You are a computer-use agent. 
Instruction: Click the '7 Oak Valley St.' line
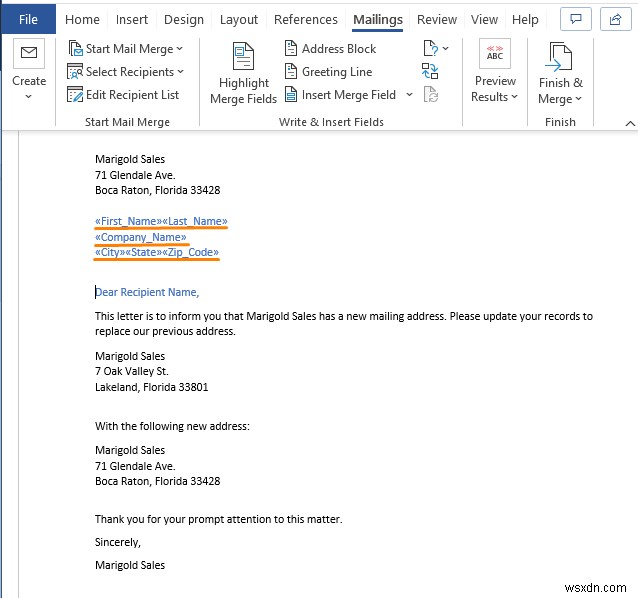tap(131, 371)
